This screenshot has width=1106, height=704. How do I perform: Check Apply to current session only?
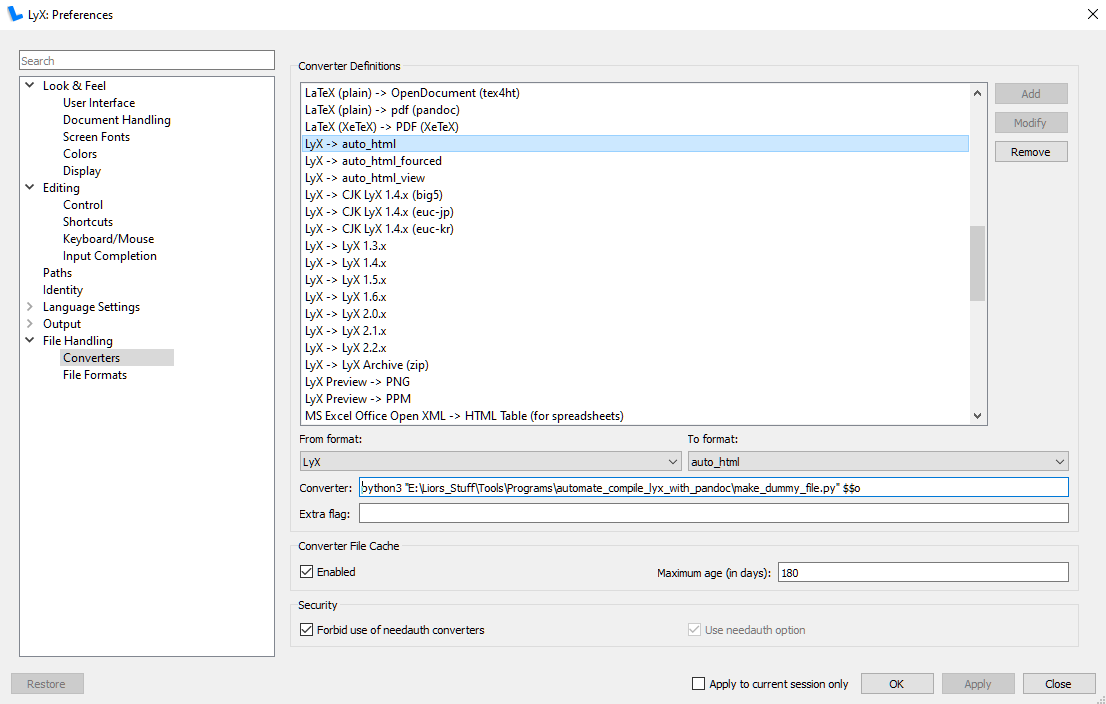pos(698,684)
